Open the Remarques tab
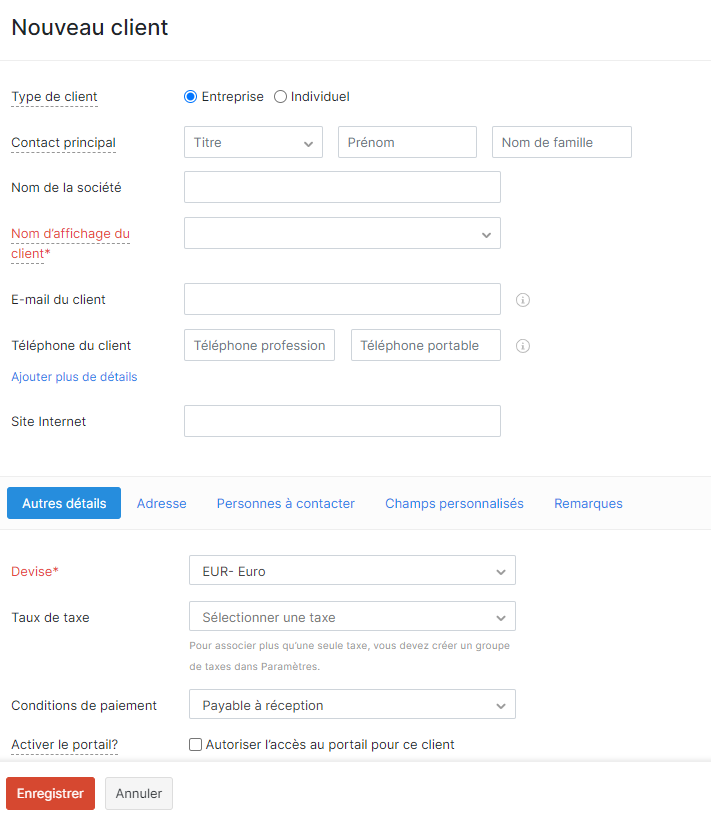This screenshot has width=711, height=817. [588, 503]
